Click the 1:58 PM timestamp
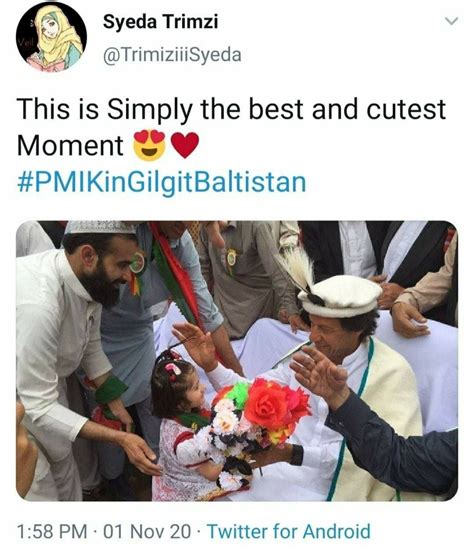The width and height of the screenshot is (474, 550). [52, 531]
